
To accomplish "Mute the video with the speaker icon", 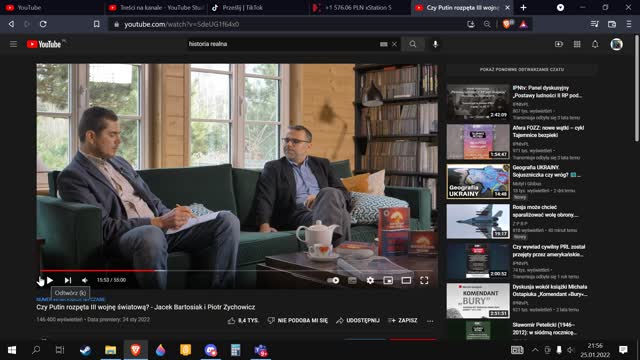I will [84, 280].
